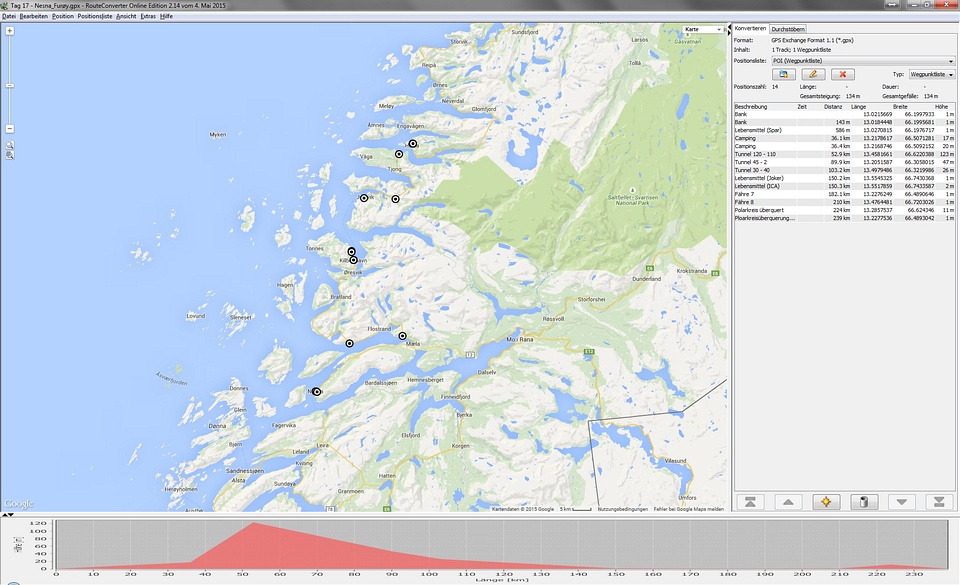
Task: Move selection to top of list
Action: [749, 502]
